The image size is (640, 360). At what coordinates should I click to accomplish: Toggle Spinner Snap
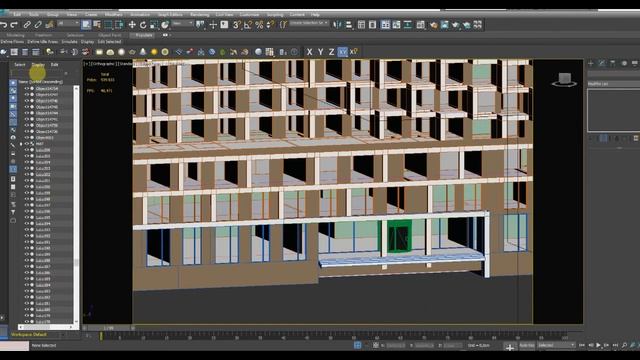pyautogui.click(x=270, y=25)
